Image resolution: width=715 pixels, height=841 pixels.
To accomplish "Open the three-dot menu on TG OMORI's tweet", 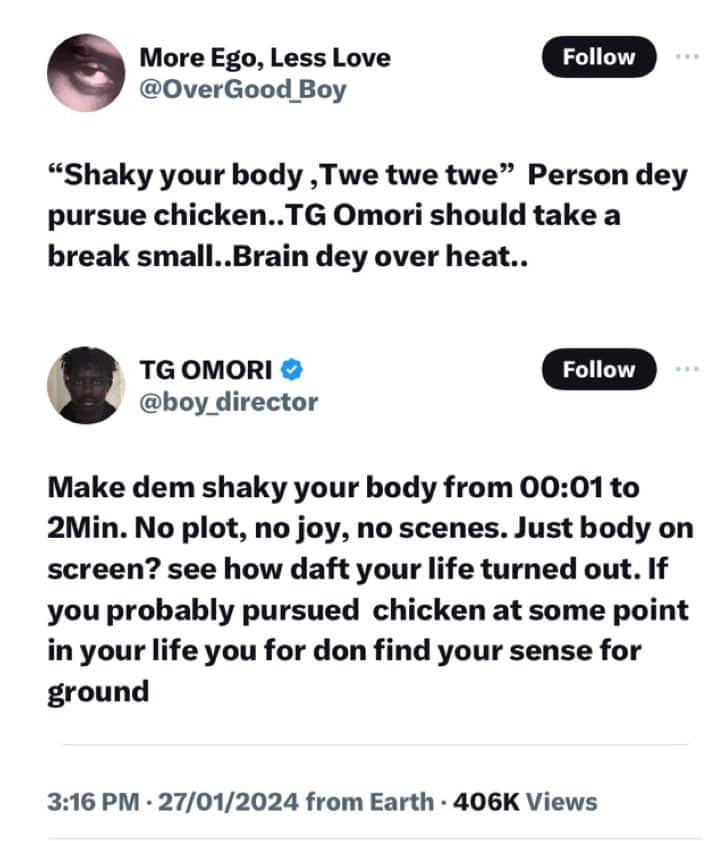I will click(x=686, y=369).
